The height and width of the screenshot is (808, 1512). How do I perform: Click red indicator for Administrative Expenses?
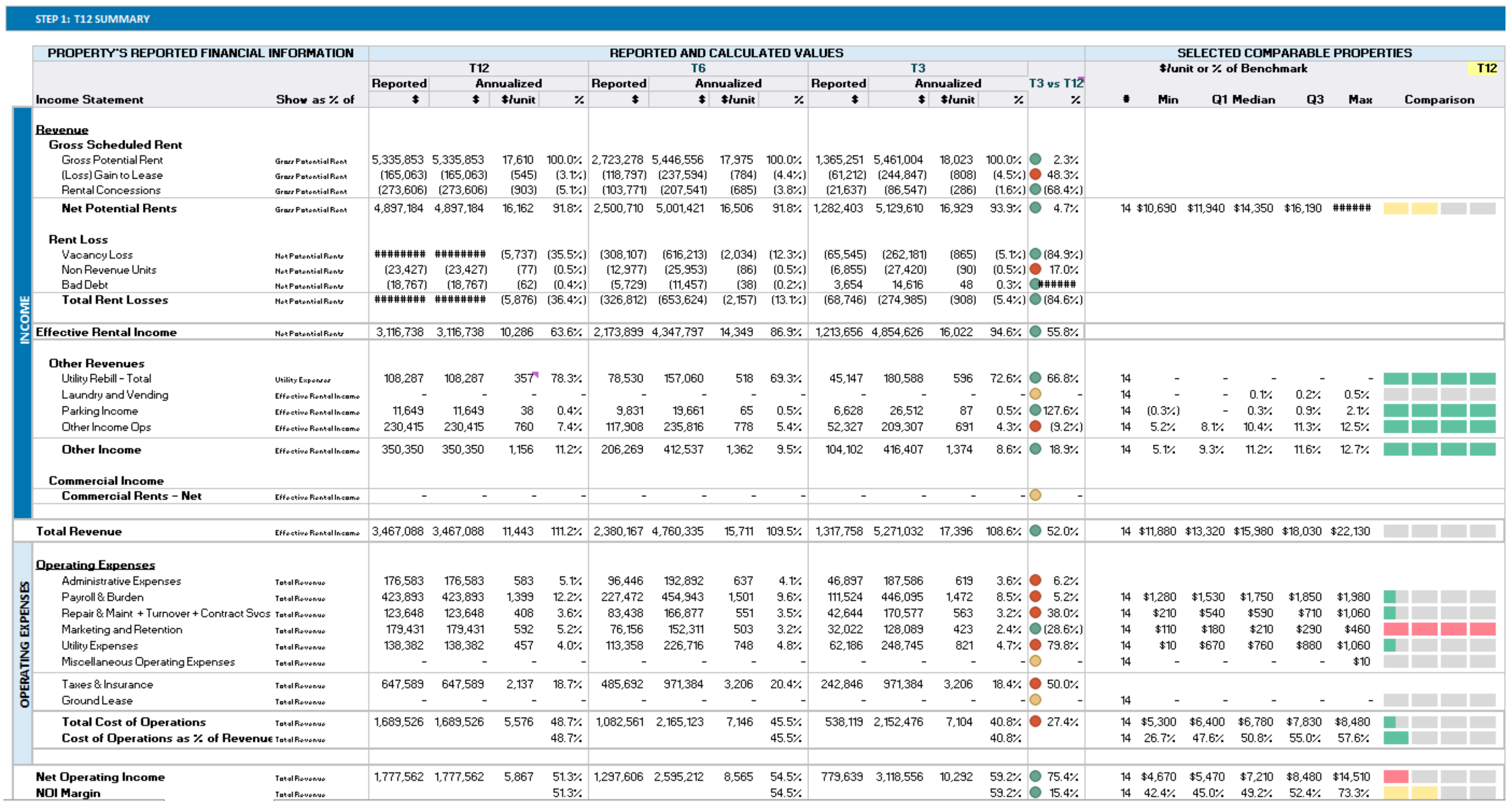1035,580
